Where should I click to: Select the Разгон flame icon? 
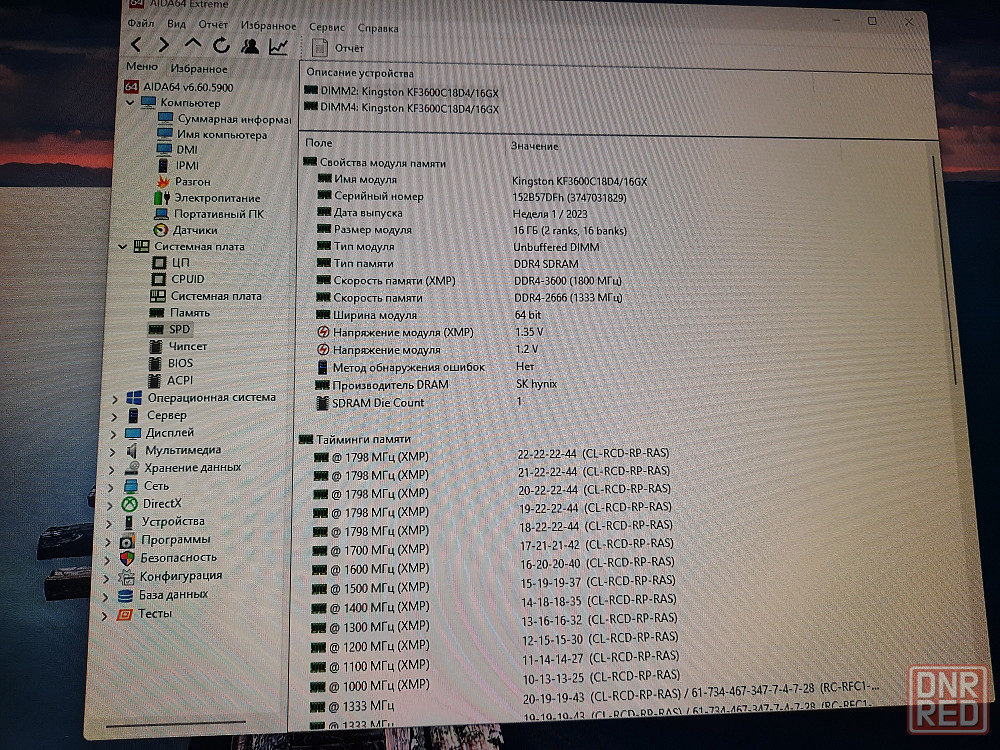click(x=163, y=182)
